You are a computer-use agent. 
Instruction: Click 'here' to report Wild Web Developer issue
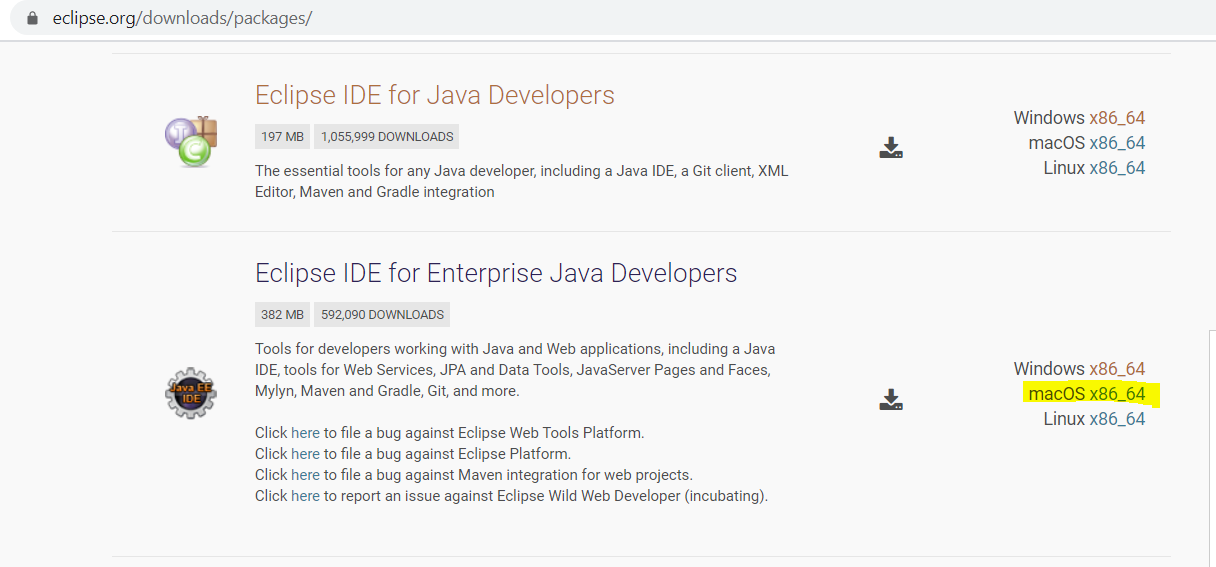coord(305,496)
